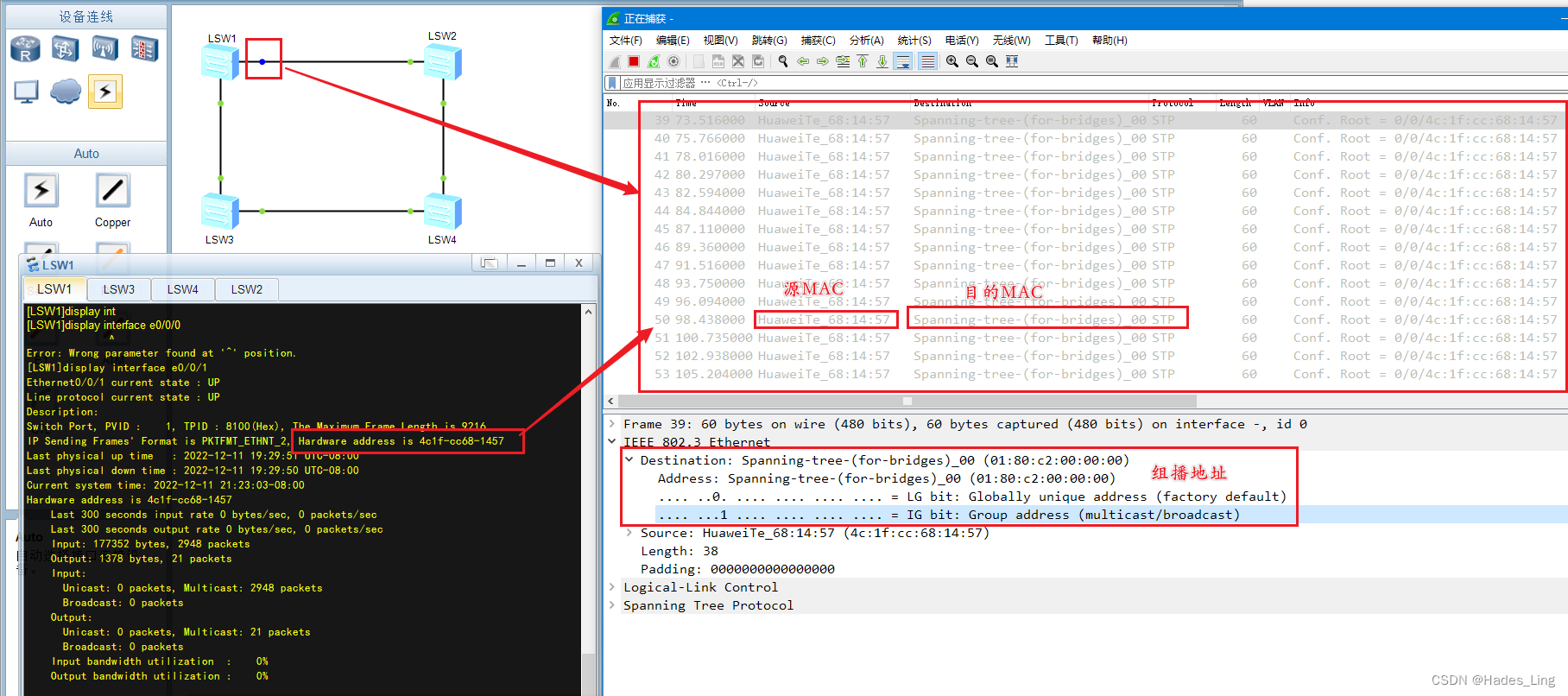Select the router device category icon
Screen dimensions: 1568x696
[x=26, y=49]
